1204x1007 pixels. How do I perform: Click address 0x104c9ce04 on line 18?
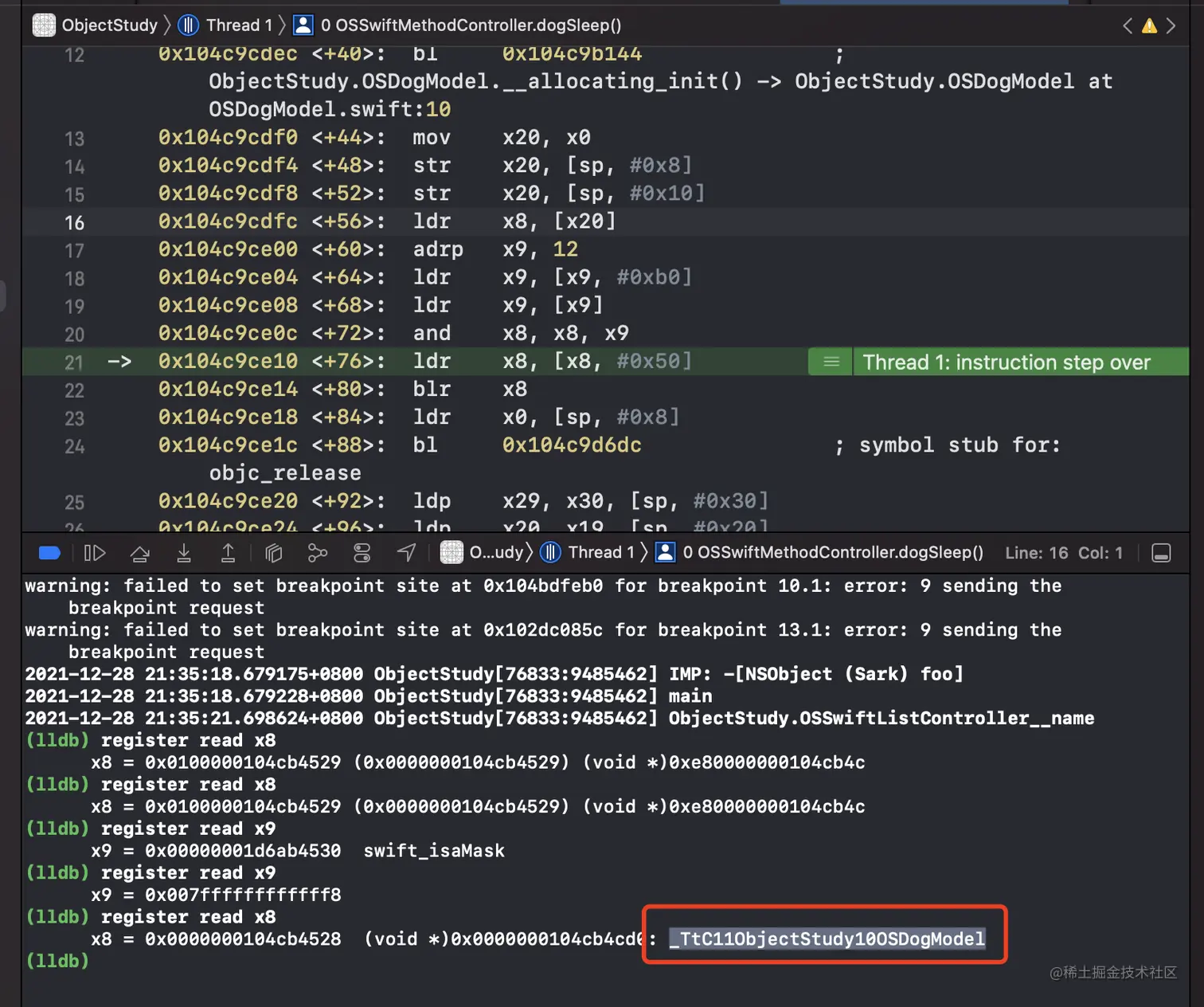click(x=228, y=277)
